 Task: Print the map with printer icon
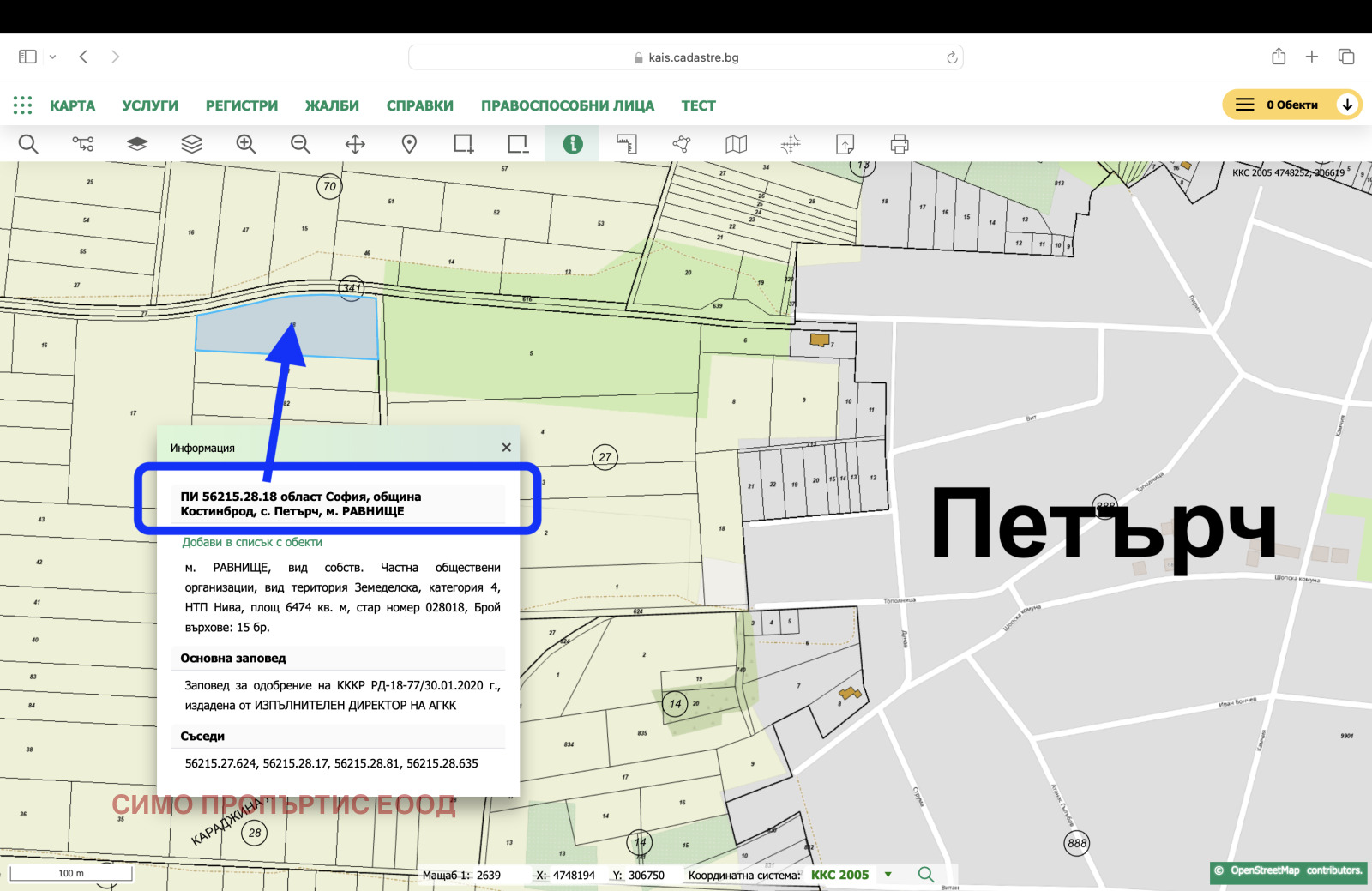(x=900, y=144)
